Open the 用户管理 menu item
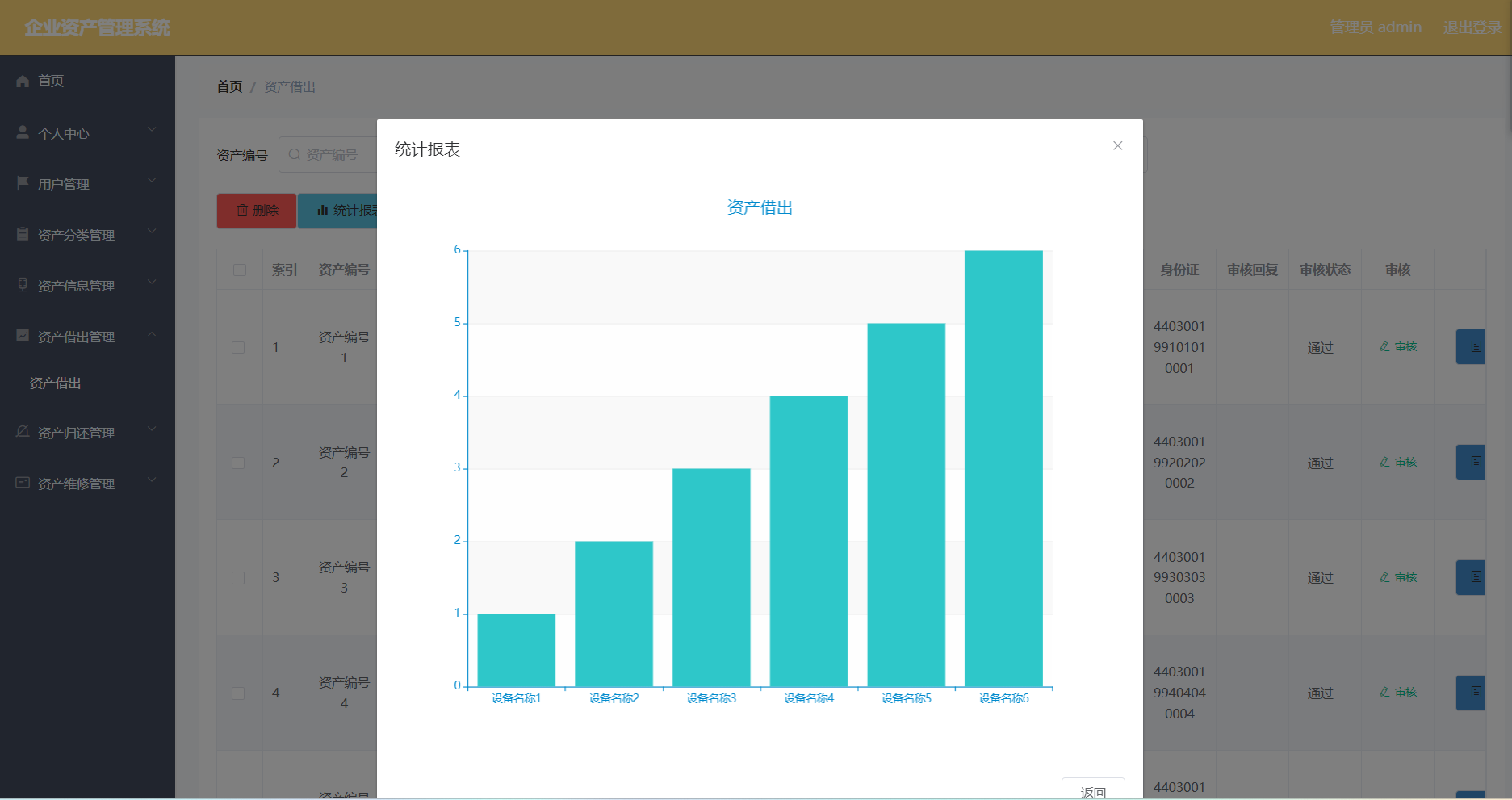Image resolution: width=1512 pixels, height=800 pixels. point(87,183)
